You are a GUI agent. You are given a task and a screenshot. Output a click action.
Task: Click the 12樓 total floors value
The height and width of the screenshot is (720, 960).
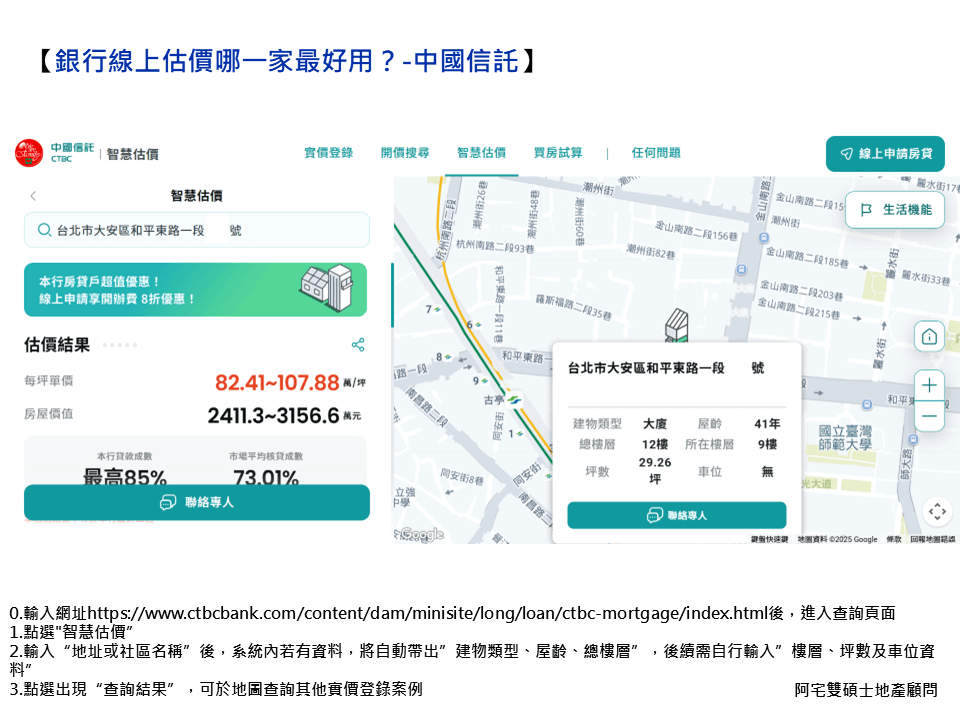655,444
